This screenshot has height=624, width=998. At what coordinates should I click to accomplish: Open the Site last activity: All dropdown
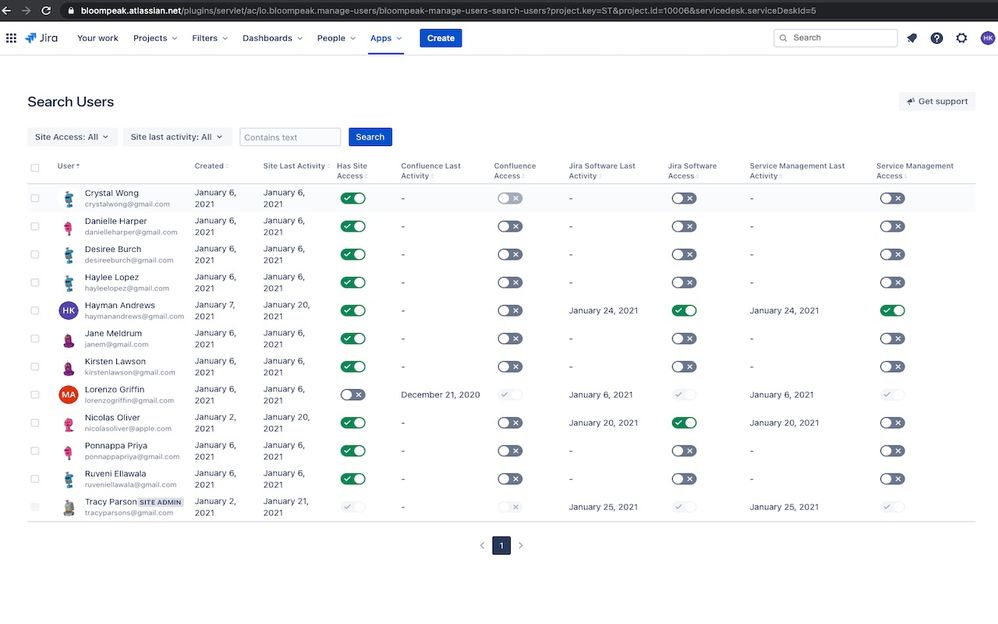(x=174, y=135)
